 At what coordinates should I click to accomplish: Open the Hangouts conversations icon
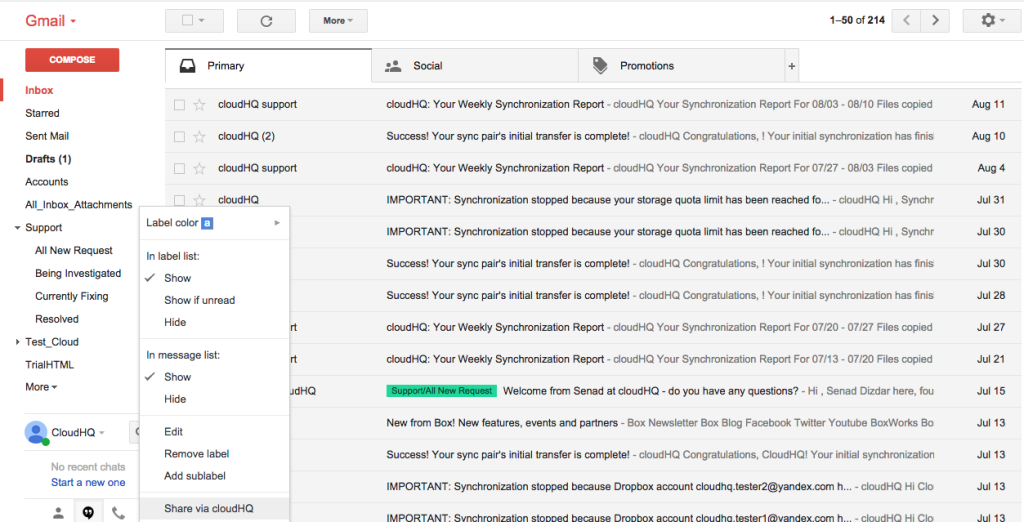[88, 513]
